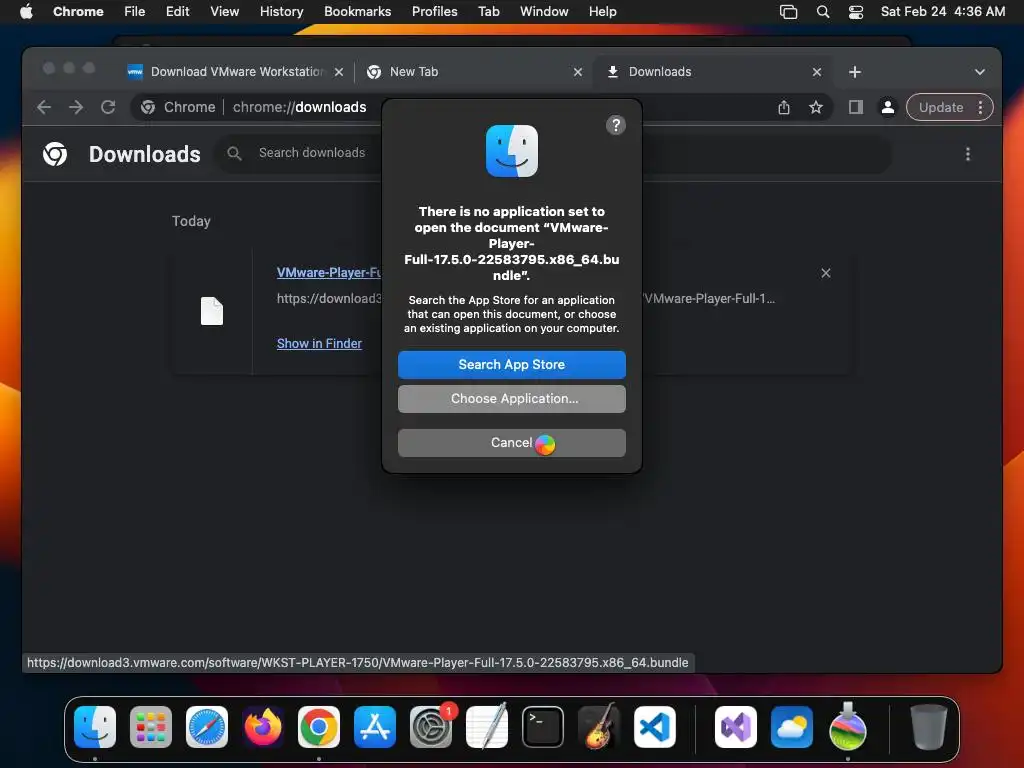
Task: Open the Help menu
Action: 602,12
